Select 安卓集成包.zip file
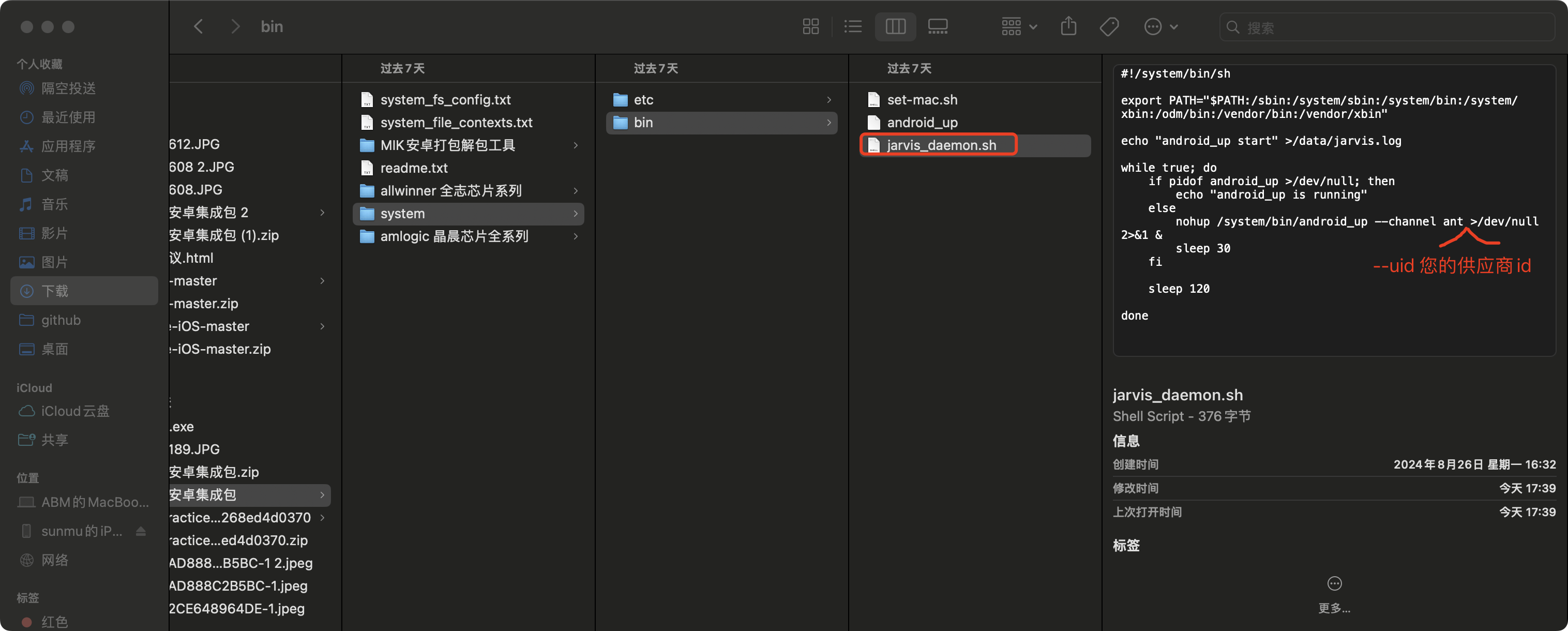The height and width of the screenshot is (631, 1568). pos(250,472)
